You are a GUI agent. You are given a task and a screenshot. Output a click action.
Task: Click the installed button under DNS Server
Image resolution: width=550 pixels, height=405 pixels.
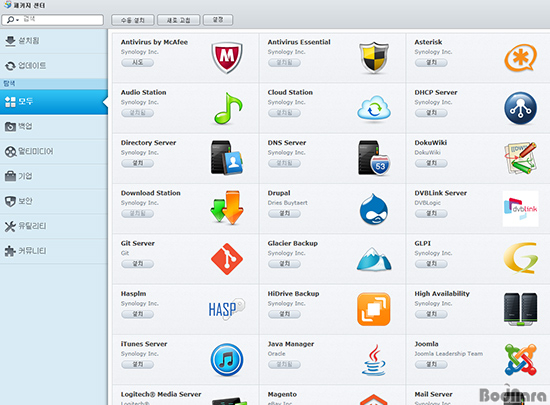[x=284, y=163]
